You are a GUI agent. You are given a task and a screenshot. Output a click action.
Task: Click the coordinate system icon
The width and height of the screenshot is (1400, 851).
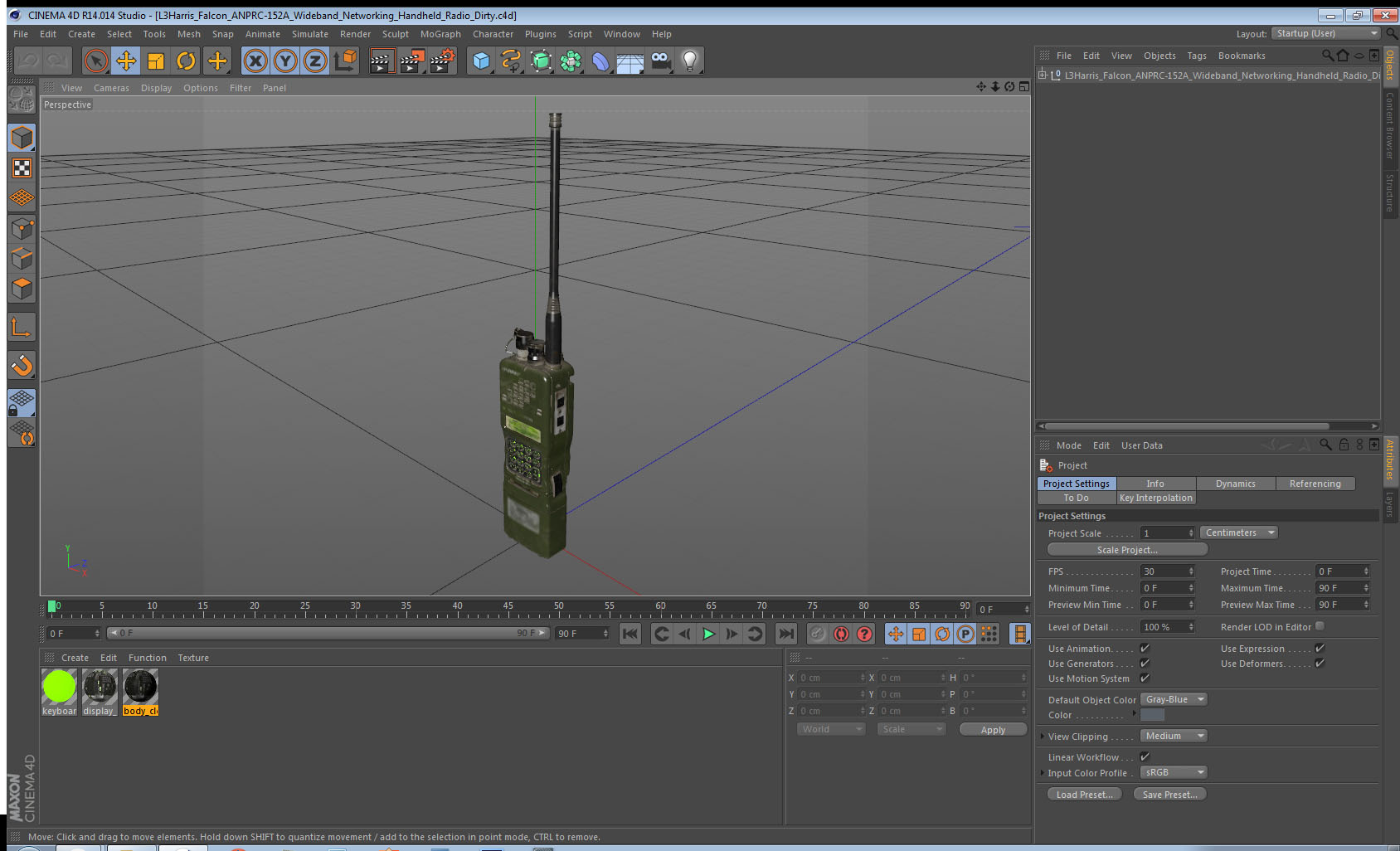(345, 61)
